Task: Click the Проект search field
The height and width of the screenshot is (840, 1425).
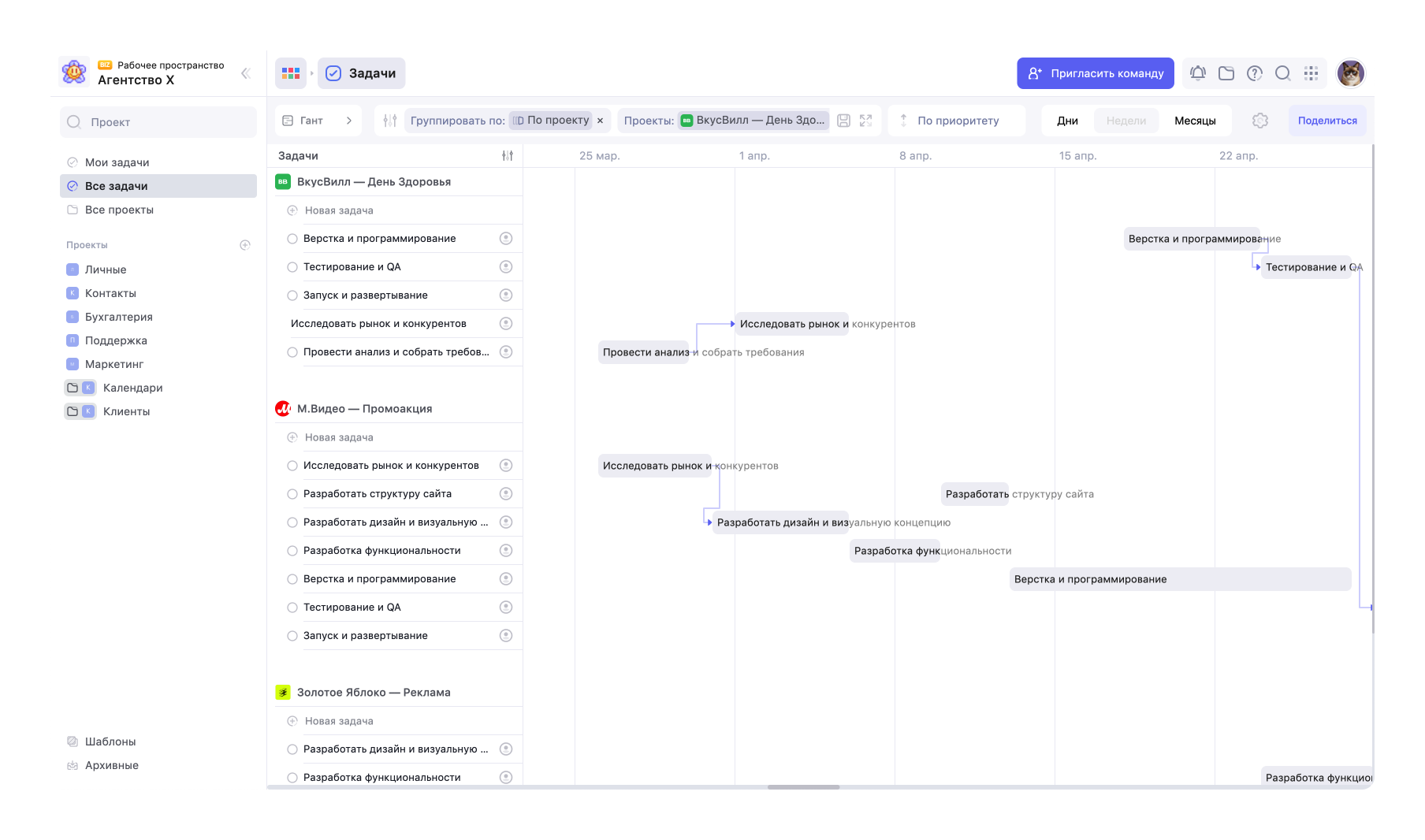Action: coord(158,122)
